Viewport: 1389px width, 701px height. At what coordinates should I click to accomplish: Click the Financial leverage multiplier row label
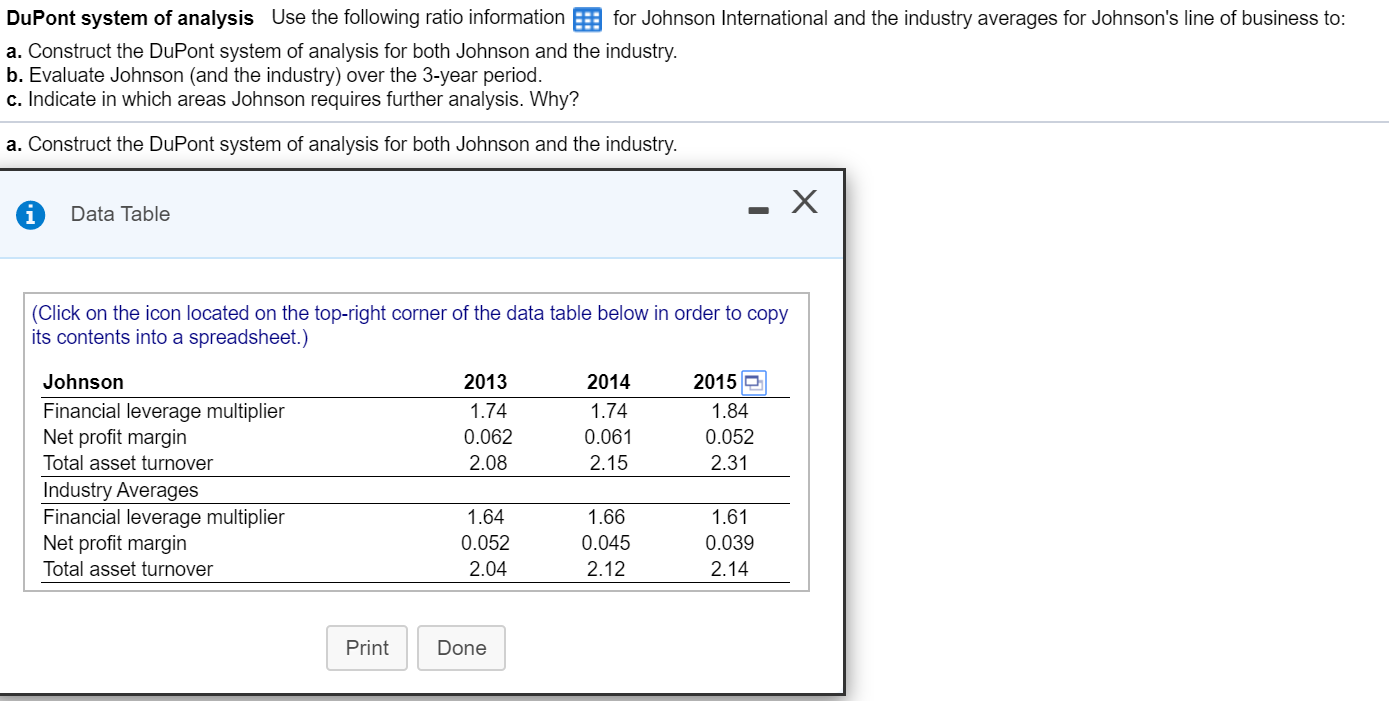click(x=163, y=411)
